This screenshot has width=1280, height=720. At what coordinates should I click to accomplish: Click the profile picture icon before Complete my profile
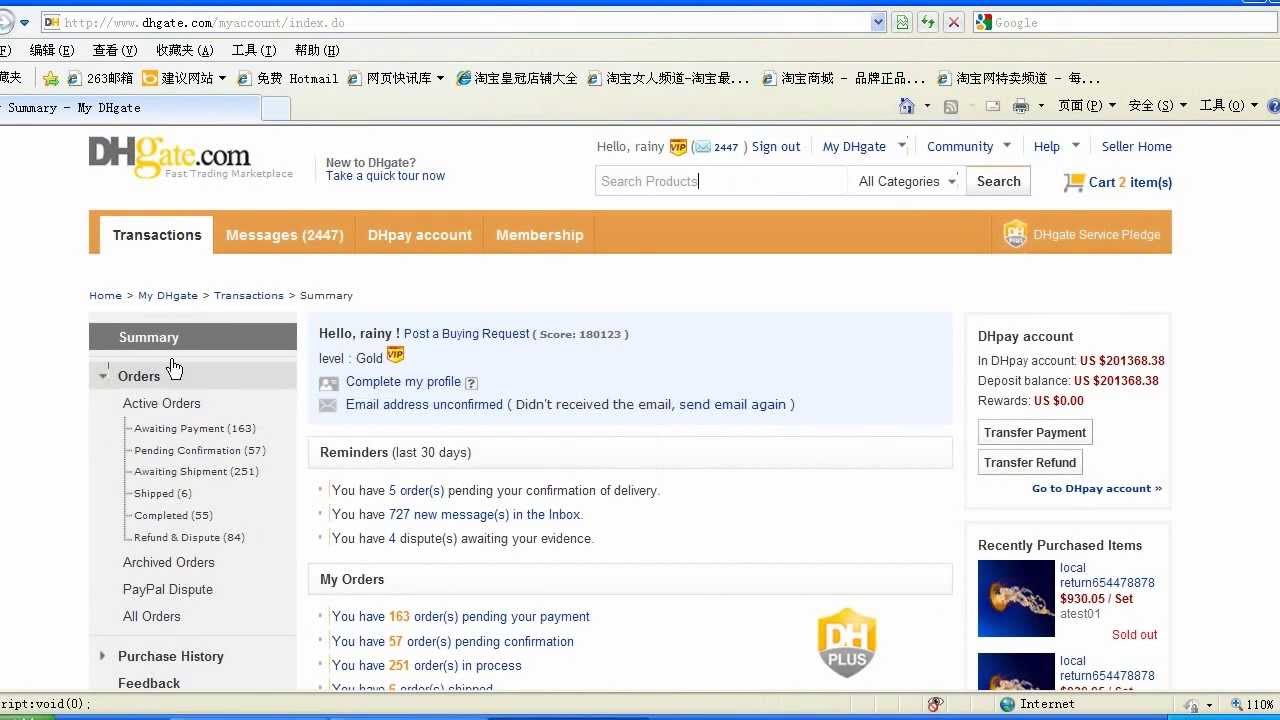[328, 383]
